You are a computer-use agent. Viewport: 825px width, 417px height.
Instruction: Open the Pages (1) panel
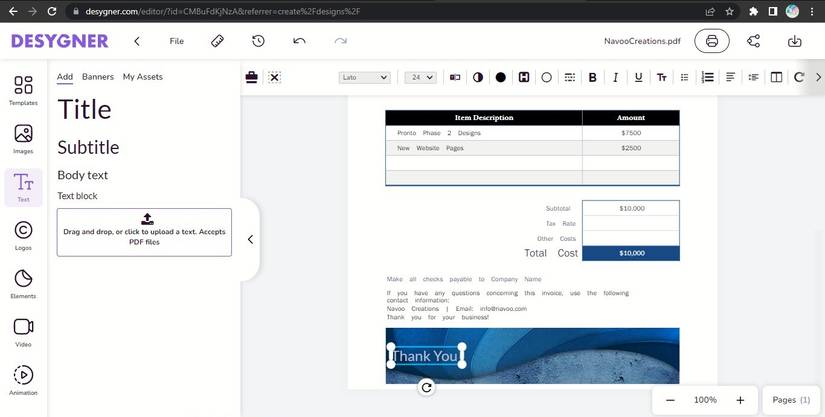(791, 400)
